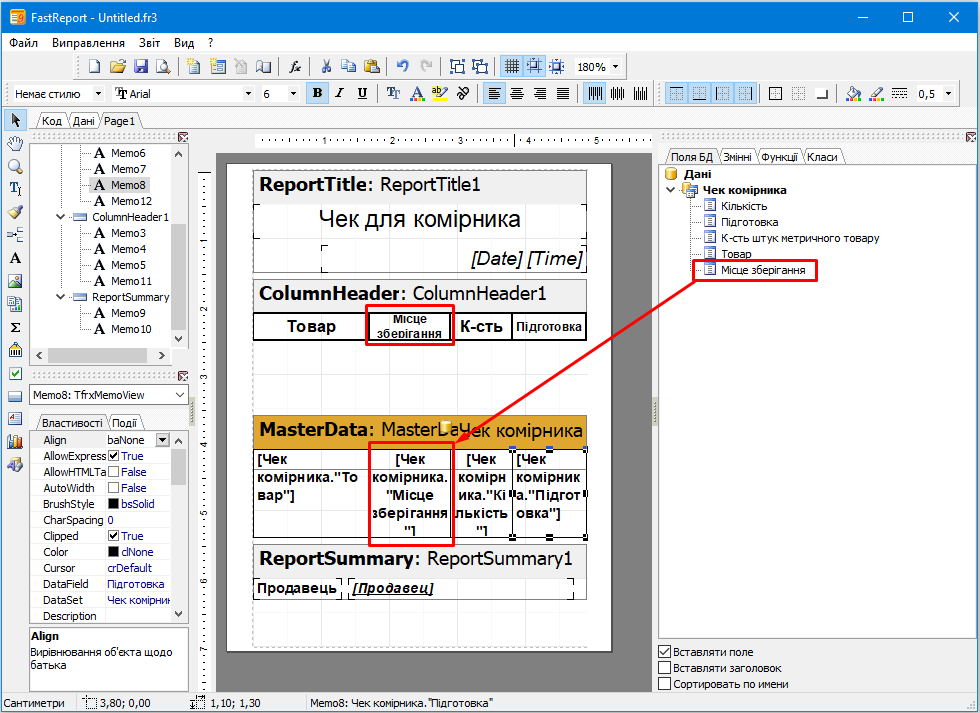Click the Preview report icon

click(x=162, y=67)
